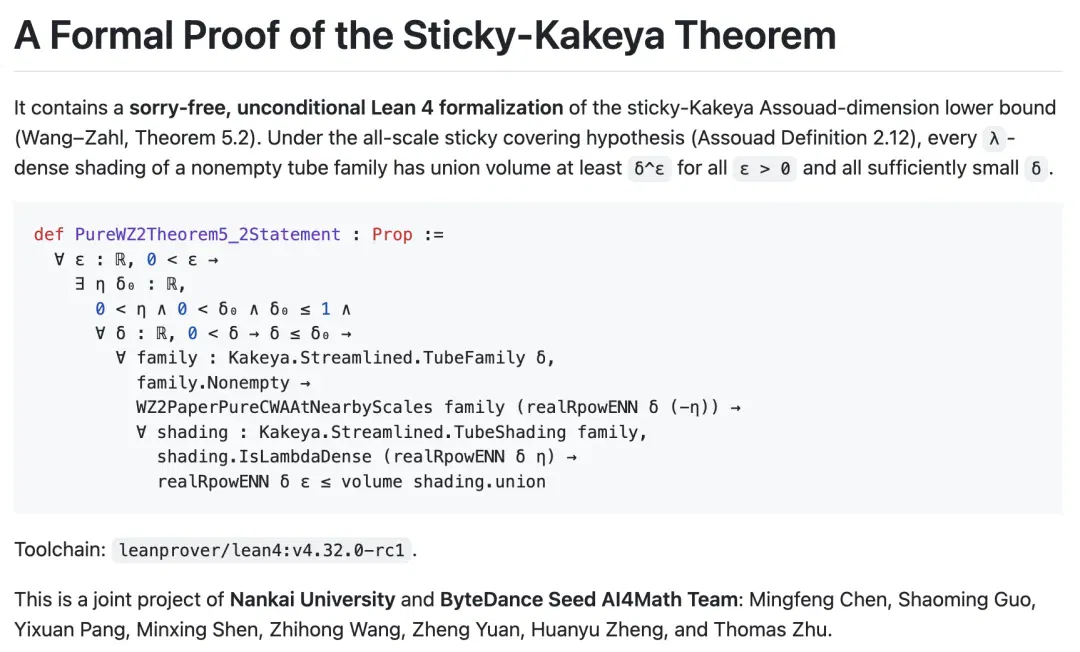1080x652 pixels.
Task: Click the toolchain code 'leanprover/lean4:v4.32.0-rc1'
Action: [262, 551]
